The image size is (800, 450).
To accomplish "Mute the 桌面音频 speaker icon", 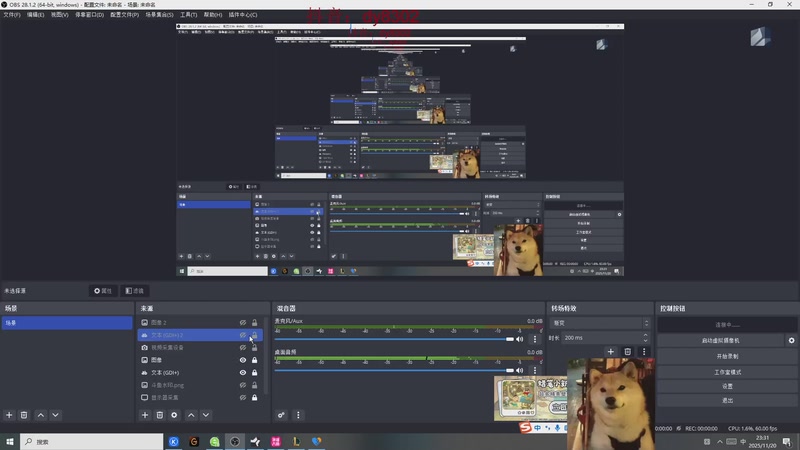I will coord(519,370).
